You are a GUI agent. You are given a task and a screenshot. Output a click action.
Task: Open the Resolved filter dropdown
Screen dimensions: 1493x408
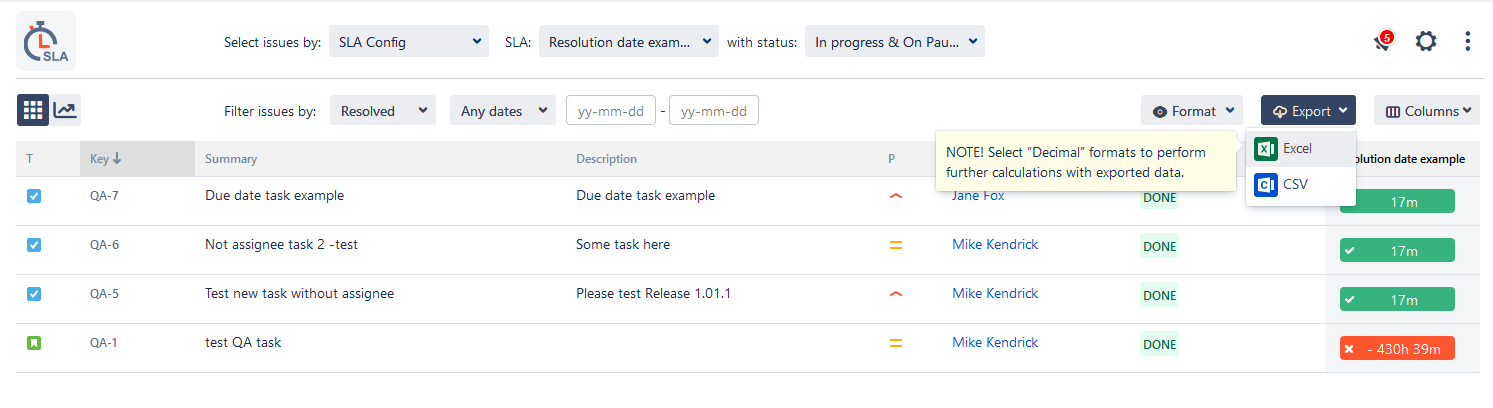tap(383, 111)
